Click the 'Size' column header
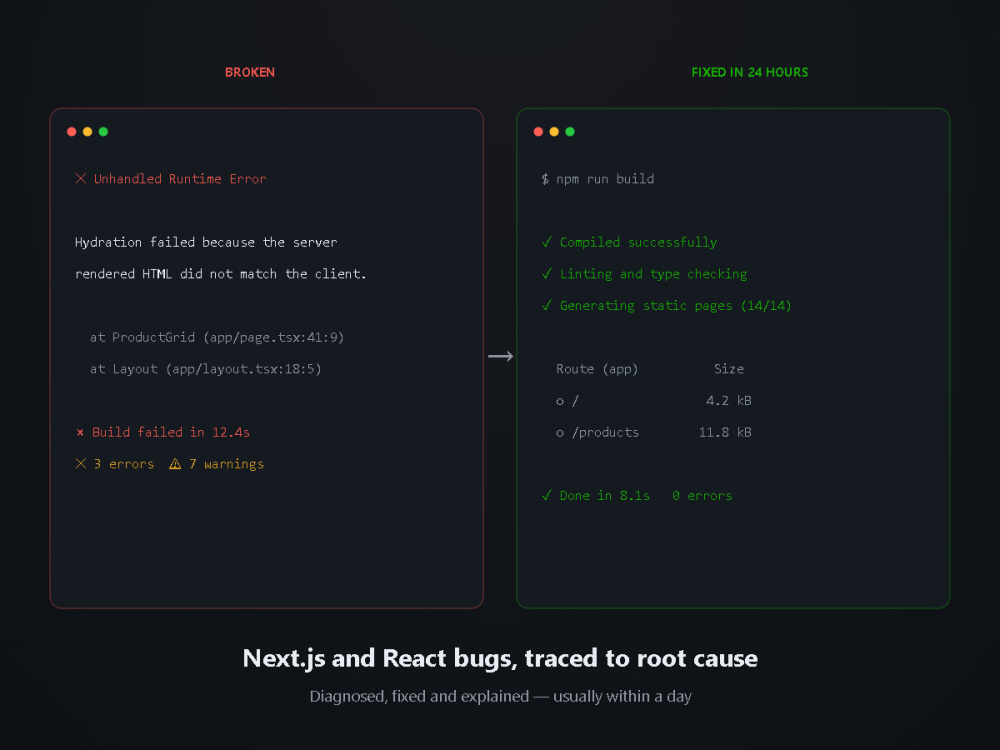 tap(729, 369)
